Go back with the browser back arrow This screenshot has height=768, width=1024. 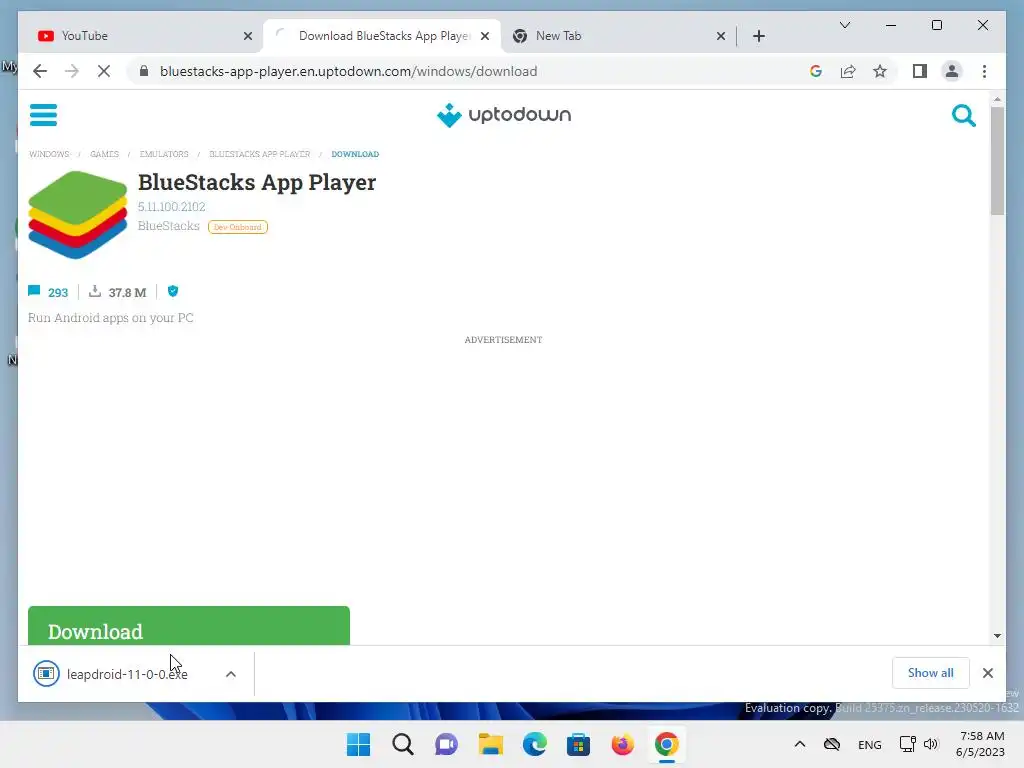point(40,71)
